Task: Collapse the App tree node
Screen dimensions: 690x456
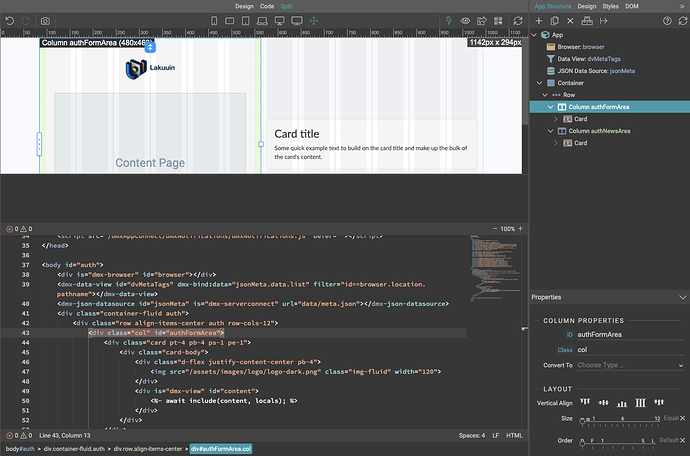Action: (534, 35)
